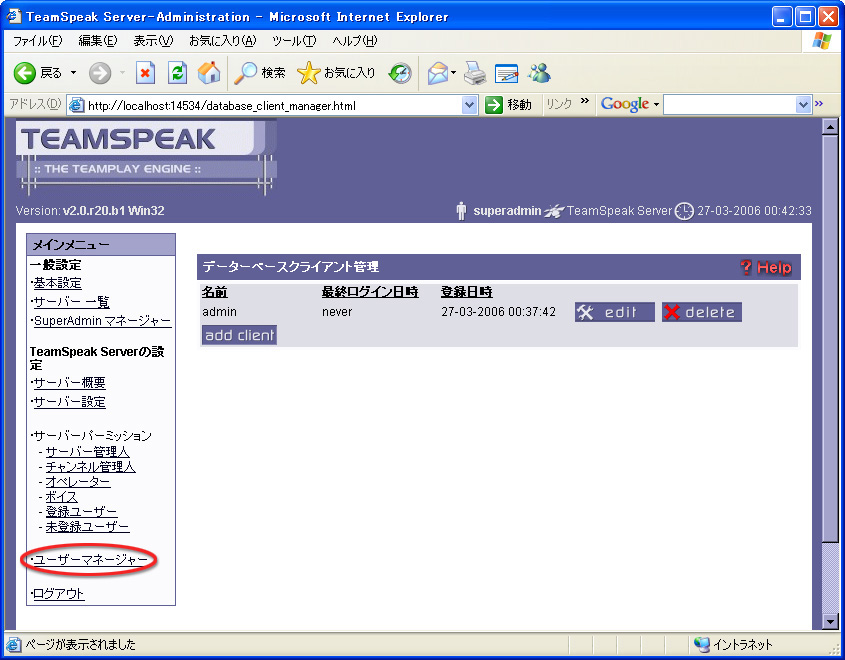Open the サーバー設定 link
The image size is (845, 660).
point(69,401)
